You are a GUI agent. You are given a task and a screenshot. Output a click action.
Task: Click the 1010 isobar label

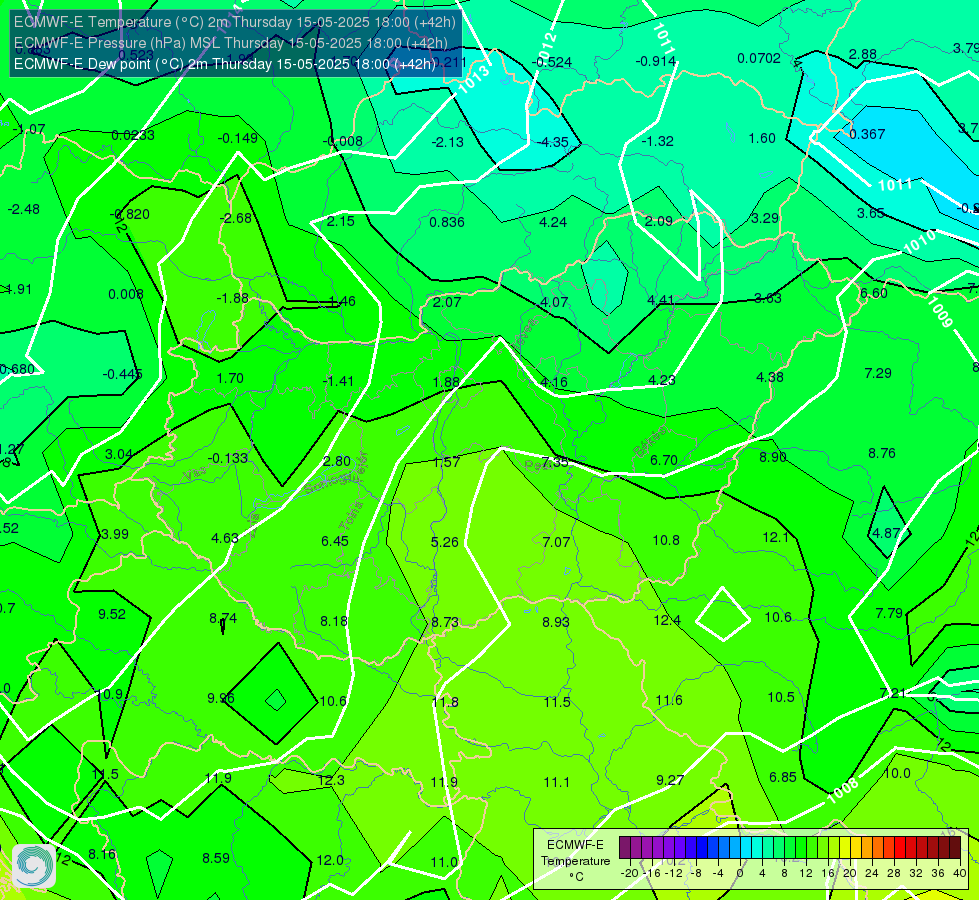tap(920, 242)
